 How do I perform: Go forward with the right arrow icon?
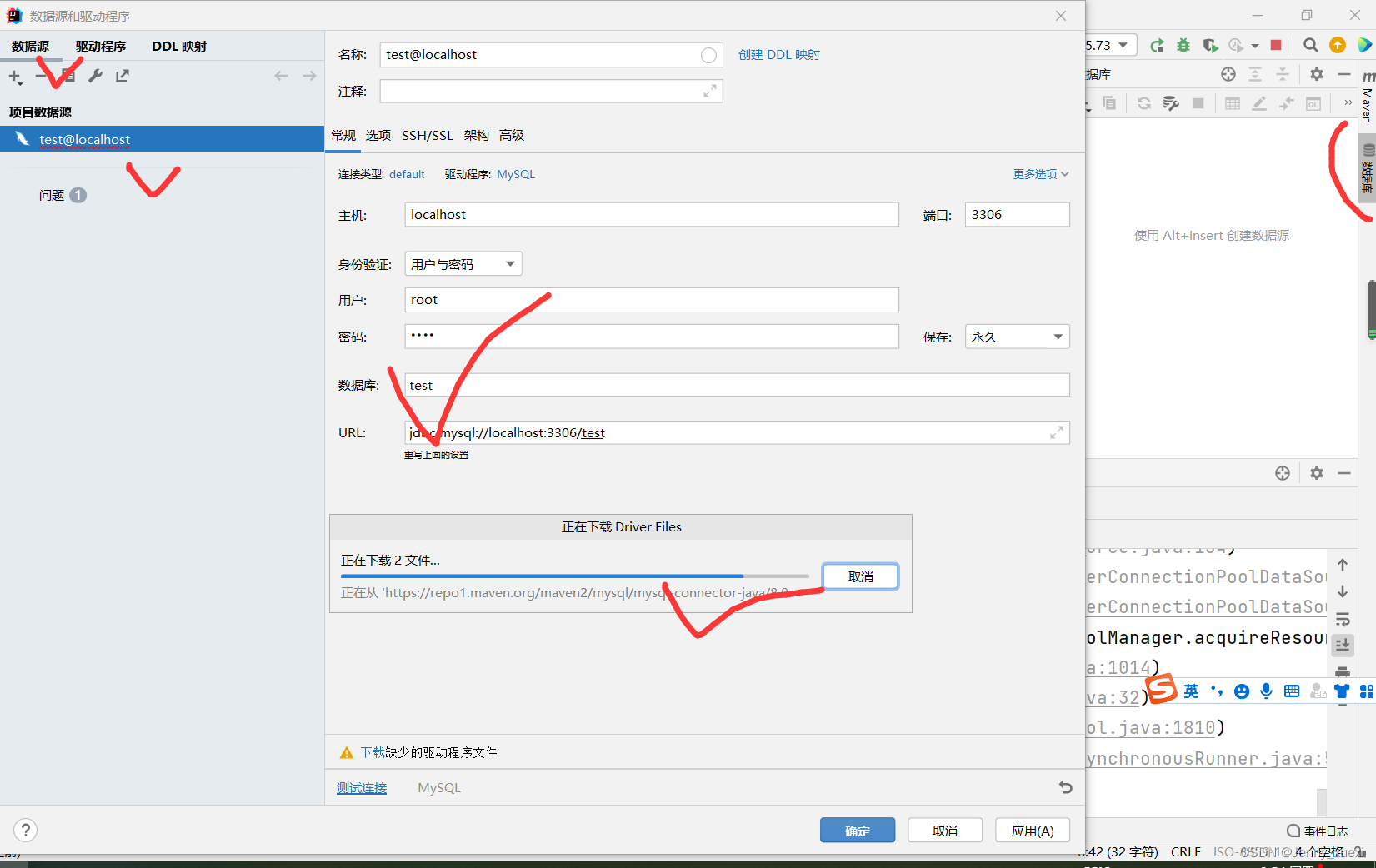pos(309,76)
